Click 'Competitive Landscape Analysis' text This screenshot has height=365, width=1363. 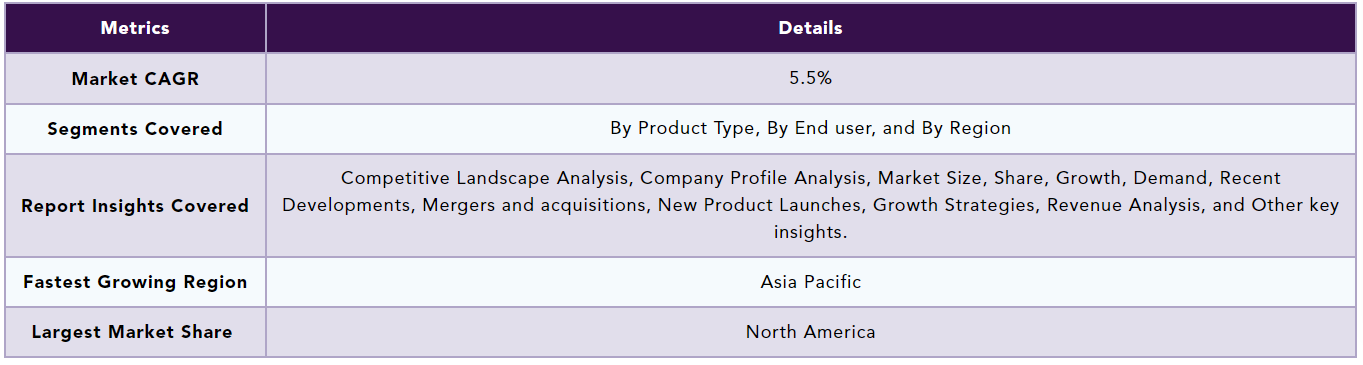point(485,178)
